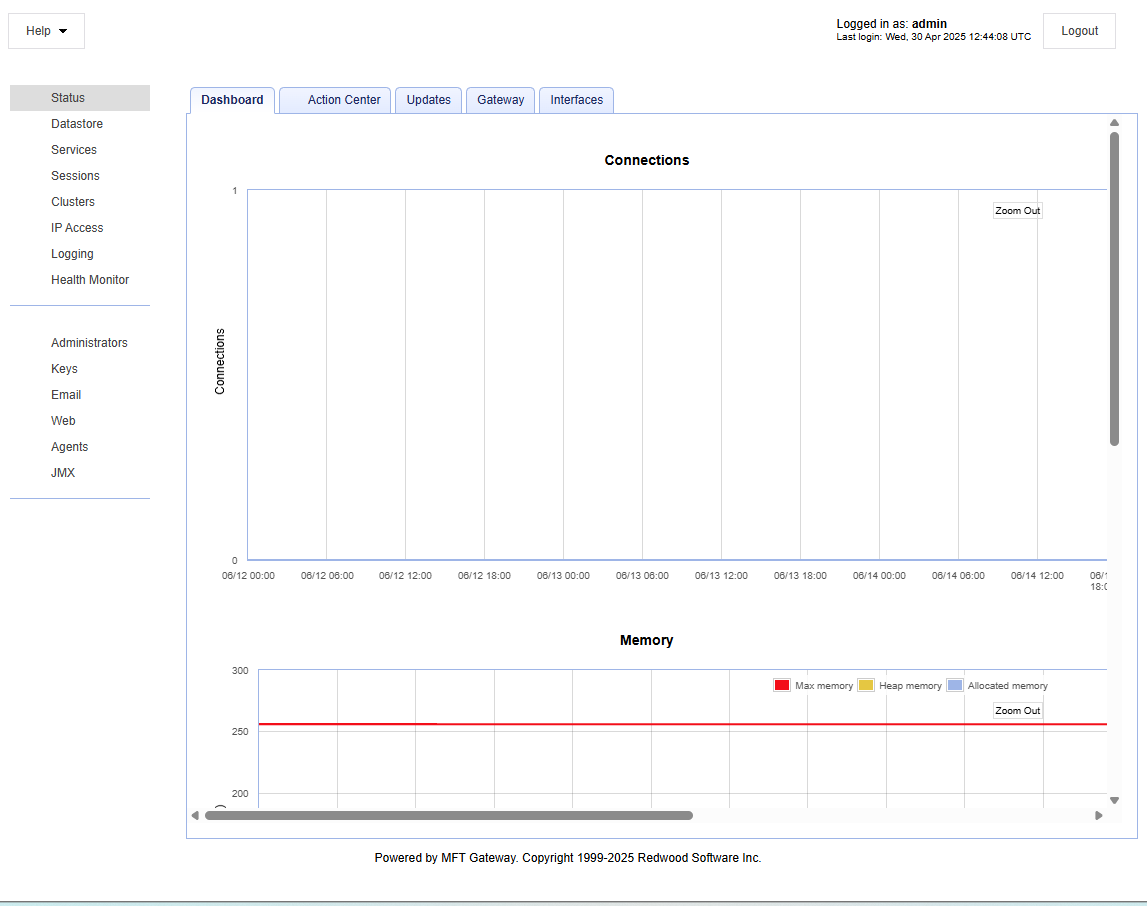Click the 'Heap memory' legend label

[910, 686]
